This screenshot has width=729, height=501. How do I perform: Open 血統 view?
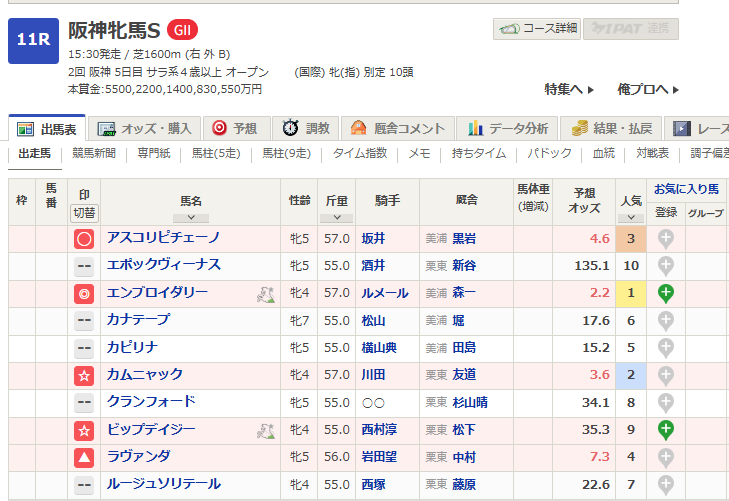coord(603,153)
